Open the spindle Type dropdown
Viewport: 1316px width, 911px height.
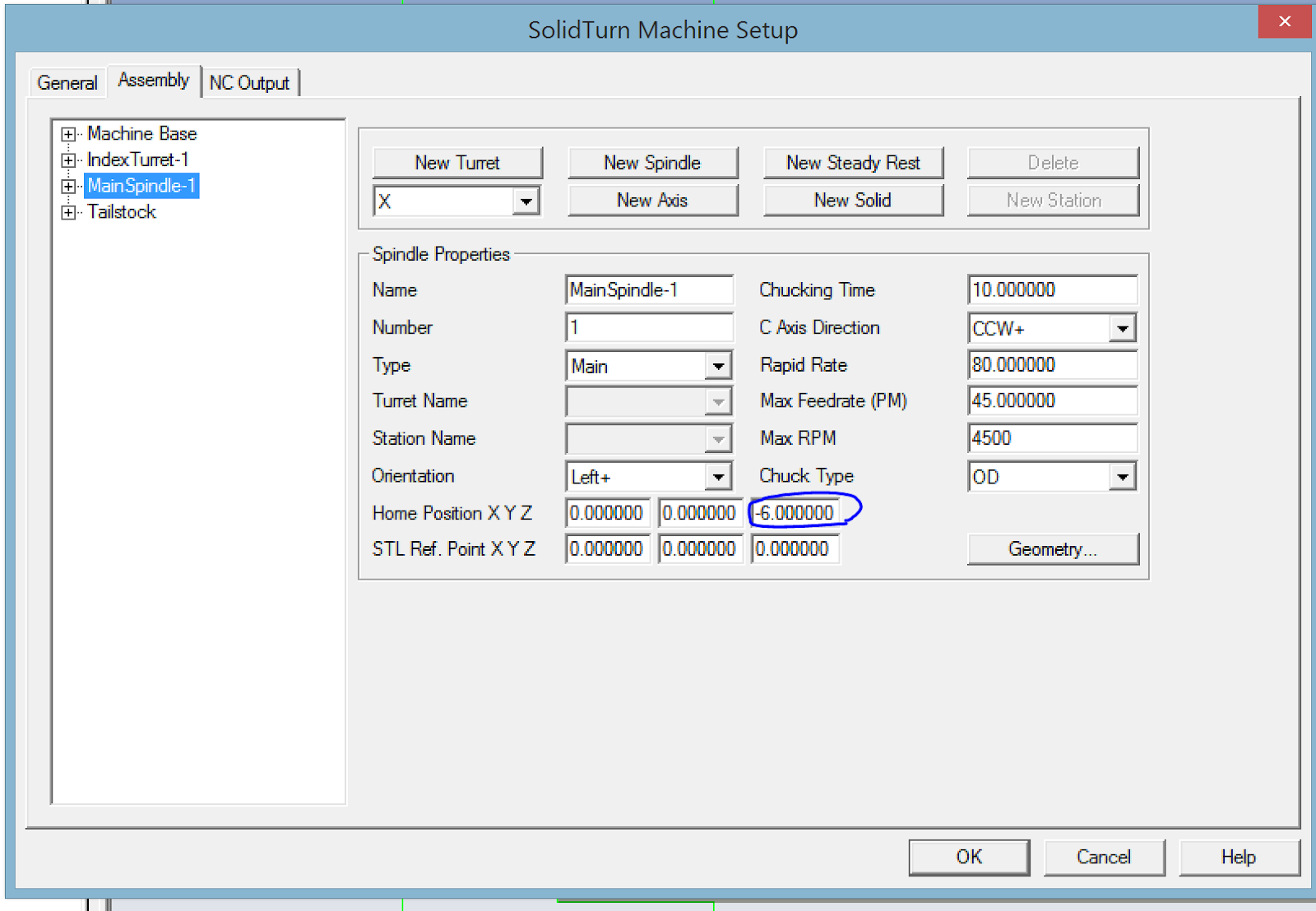click(x=718, y=366)
